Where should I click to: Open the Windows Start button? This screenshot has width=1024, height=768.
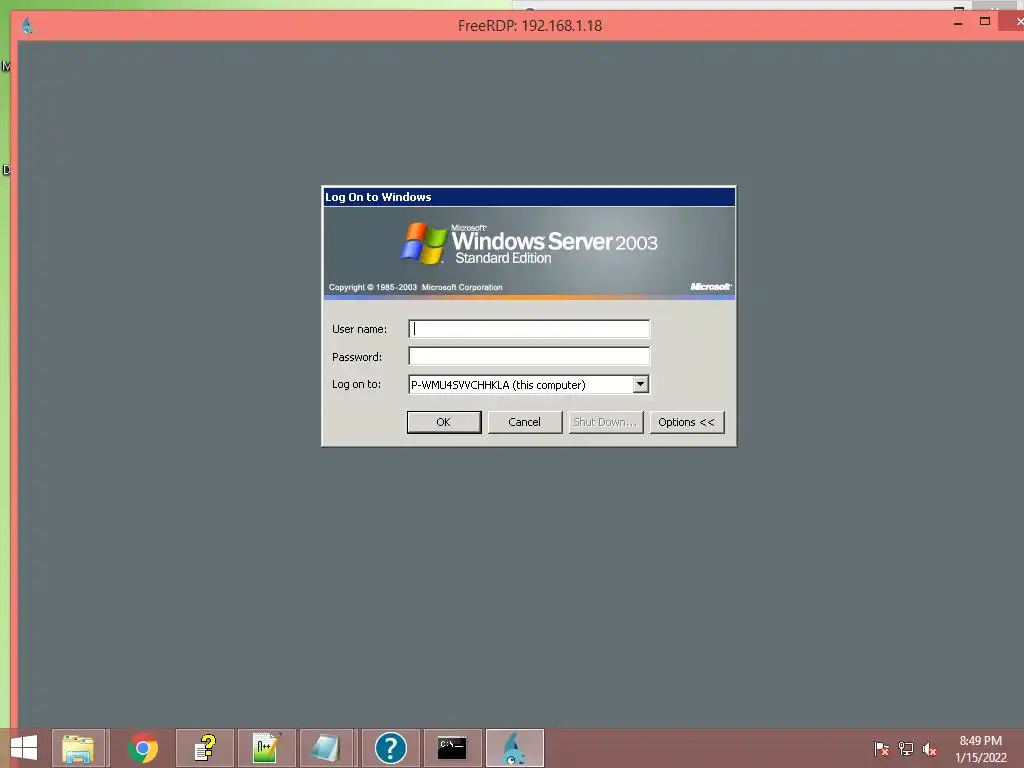click(x=24, y=748)
